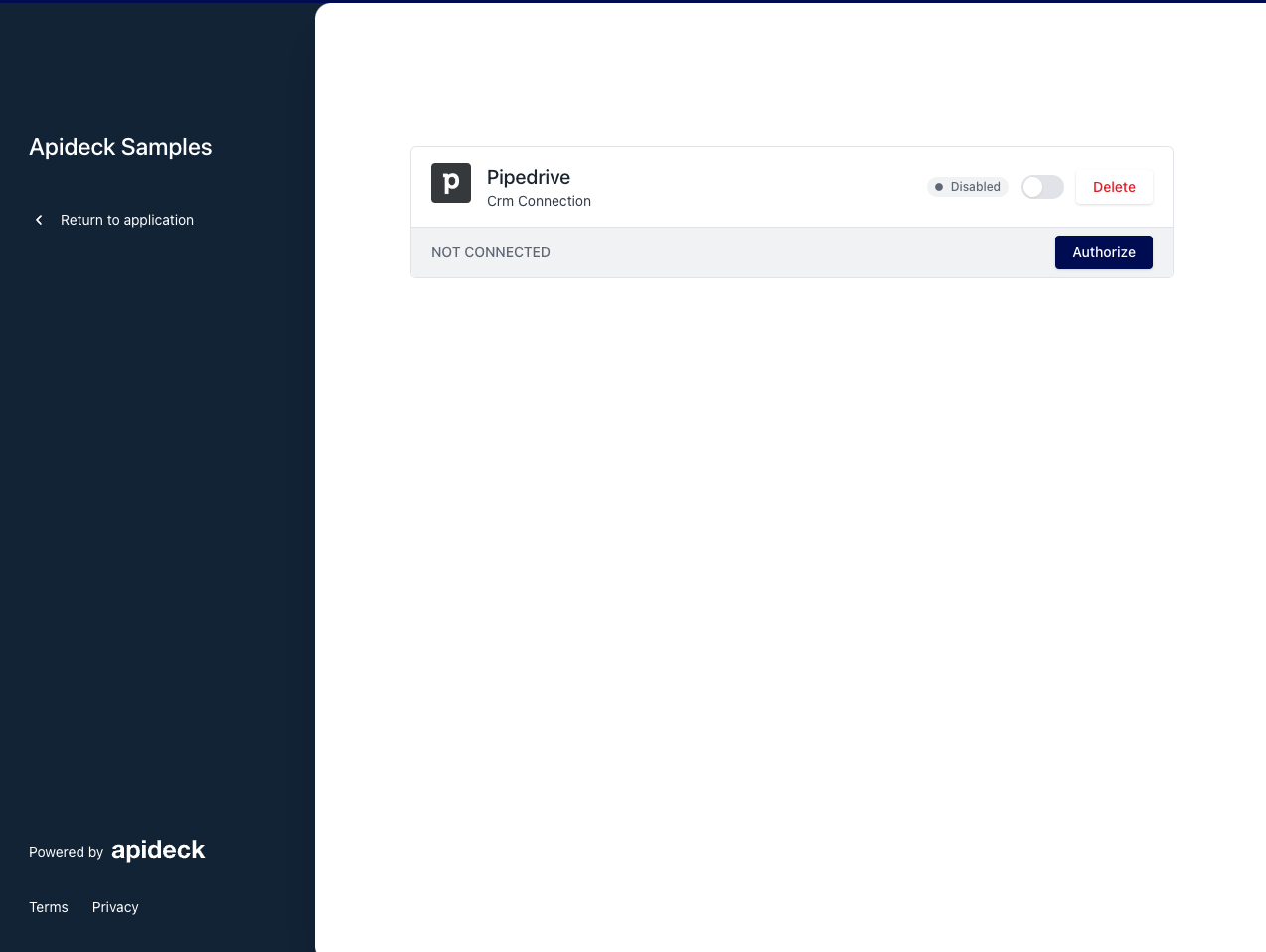Click the Crm Connection subtitle
1266x952 pixels.
coord(539,201)
